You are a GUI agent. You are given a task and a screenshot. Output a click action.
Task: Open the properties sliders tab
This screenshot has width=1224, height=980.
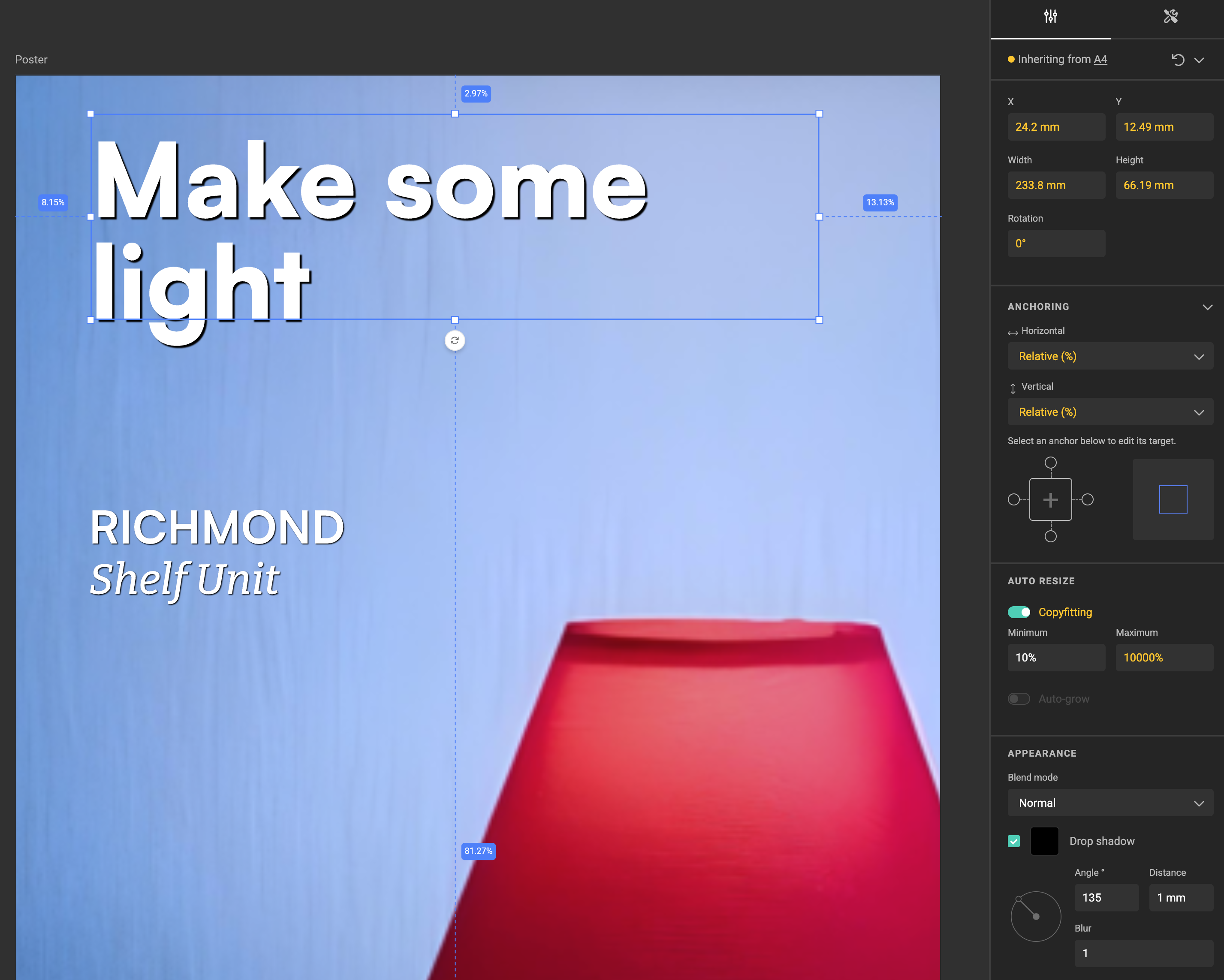point(1050,17)
